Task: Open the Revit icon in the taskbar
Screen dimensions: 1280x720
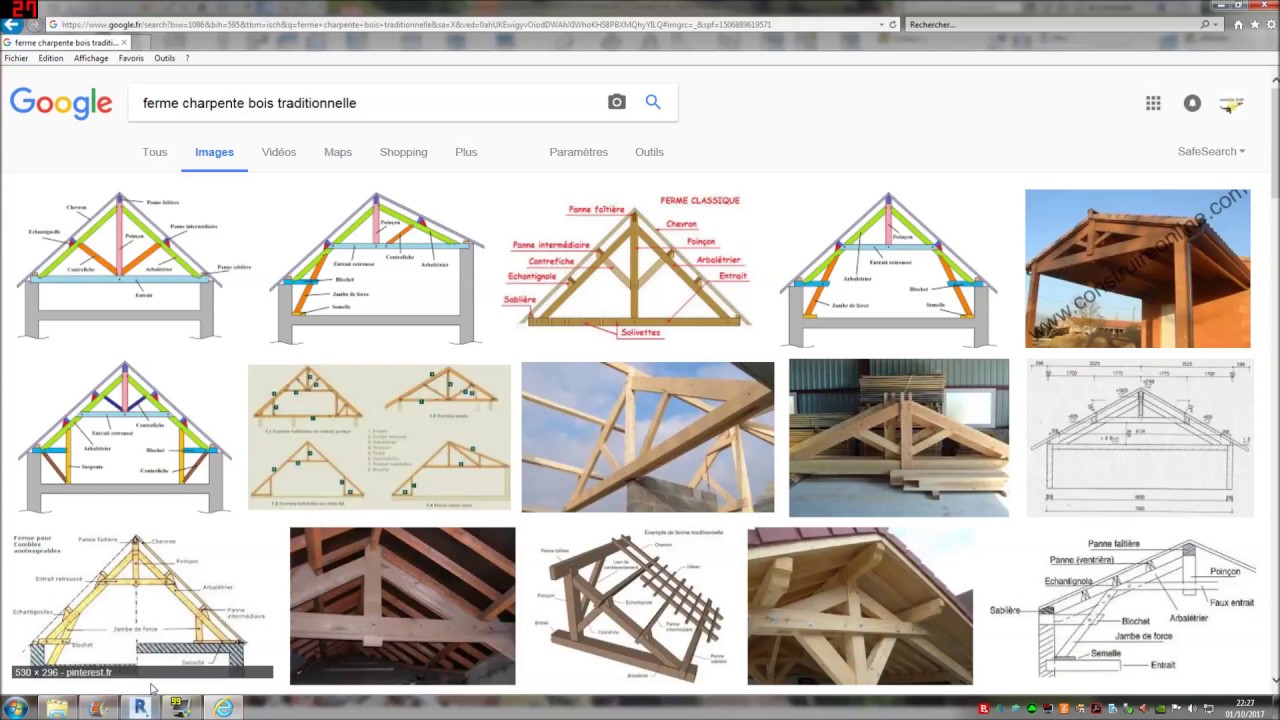Action: (140, 708)
